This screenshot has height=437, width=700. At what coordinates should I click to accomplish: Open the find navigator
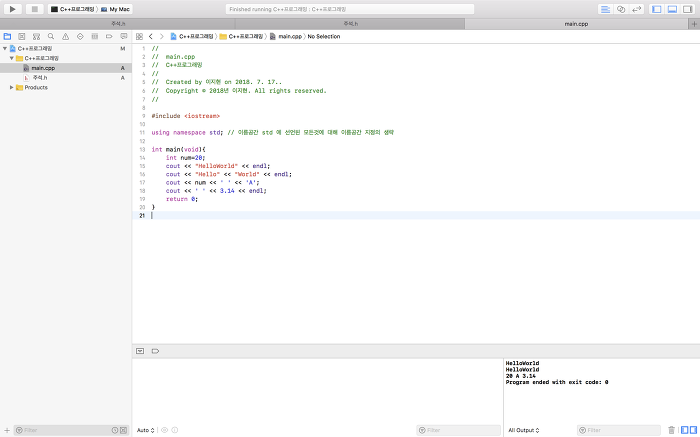pyautogui.click(x=51, y=36)
